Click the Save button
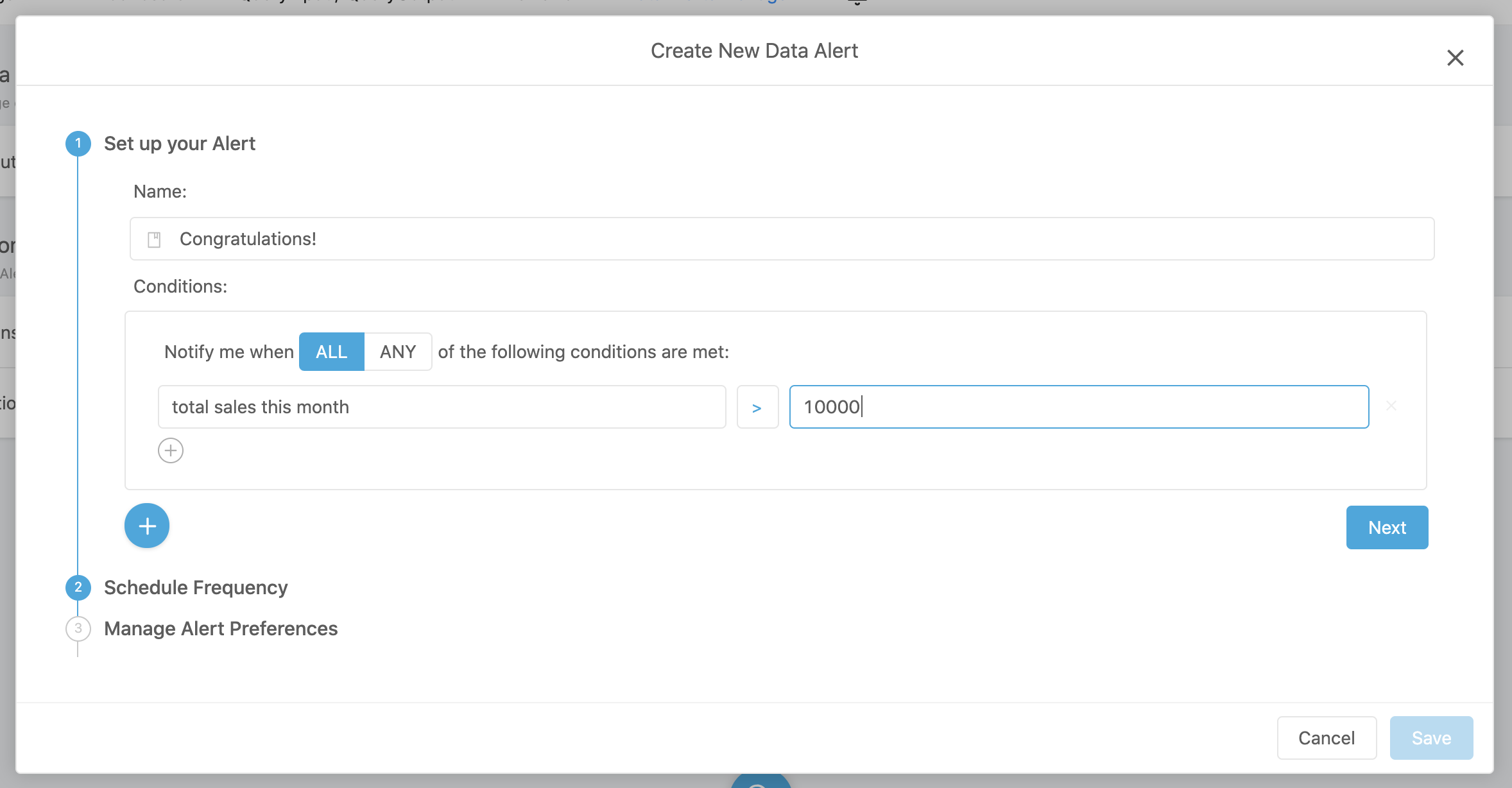 (x=1431, y=738)
